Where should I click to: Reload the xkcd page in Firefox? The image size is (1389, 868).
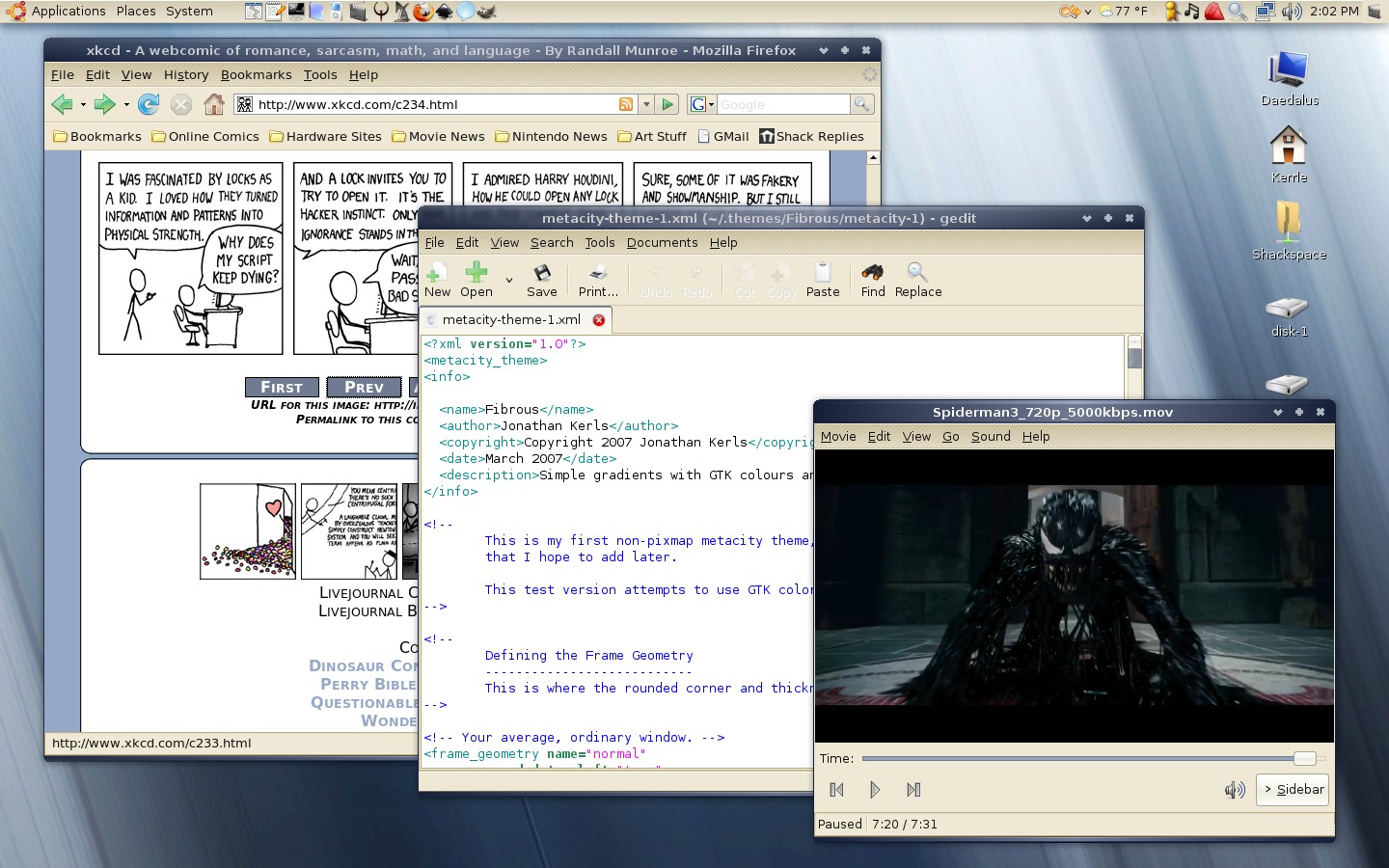click(x=149, y=104)
